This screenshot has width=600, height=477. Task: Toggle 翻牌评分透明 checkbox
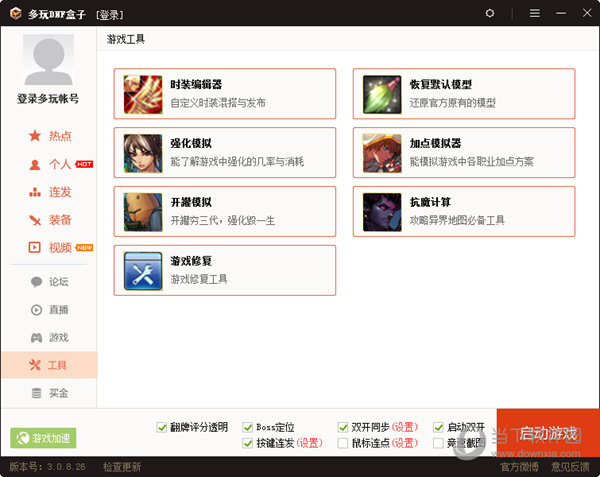(162, 427)
